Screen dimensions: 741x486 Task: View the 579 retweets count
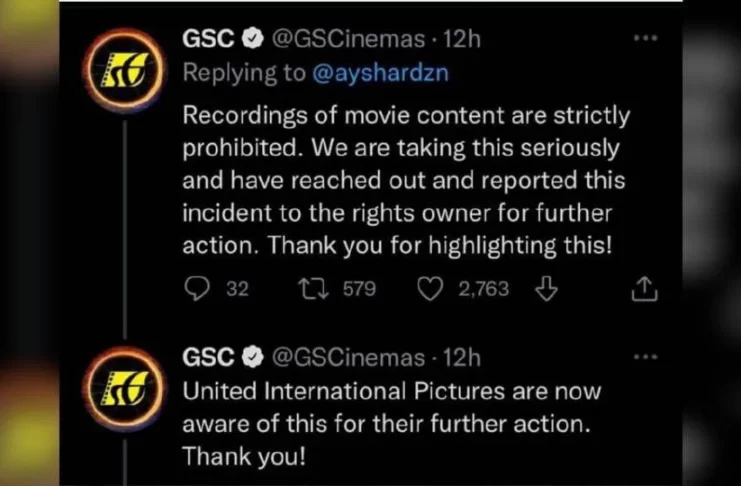coord(359,290)
